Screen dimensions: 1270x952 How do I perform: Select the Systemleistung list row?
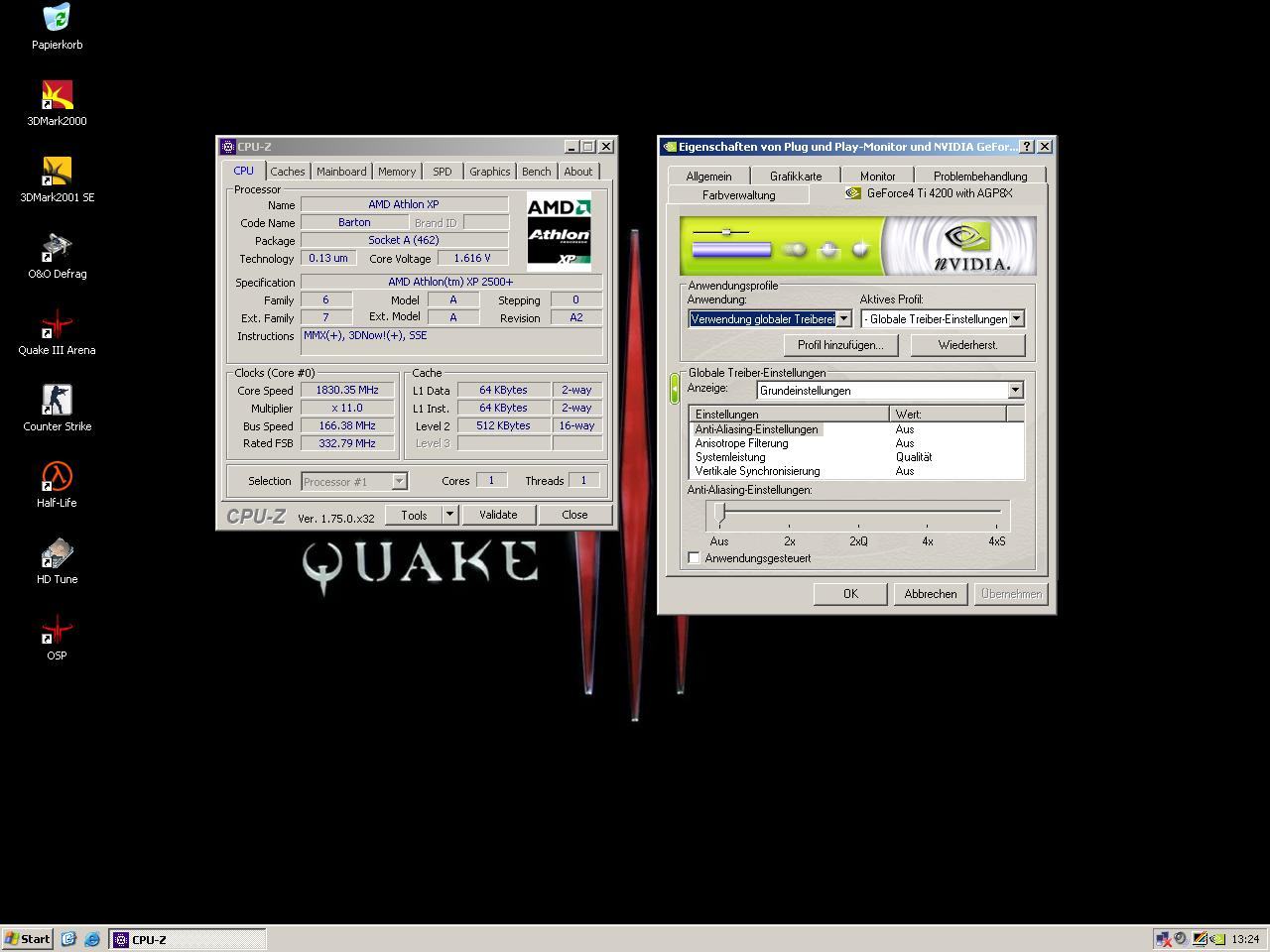pos(857,457)
